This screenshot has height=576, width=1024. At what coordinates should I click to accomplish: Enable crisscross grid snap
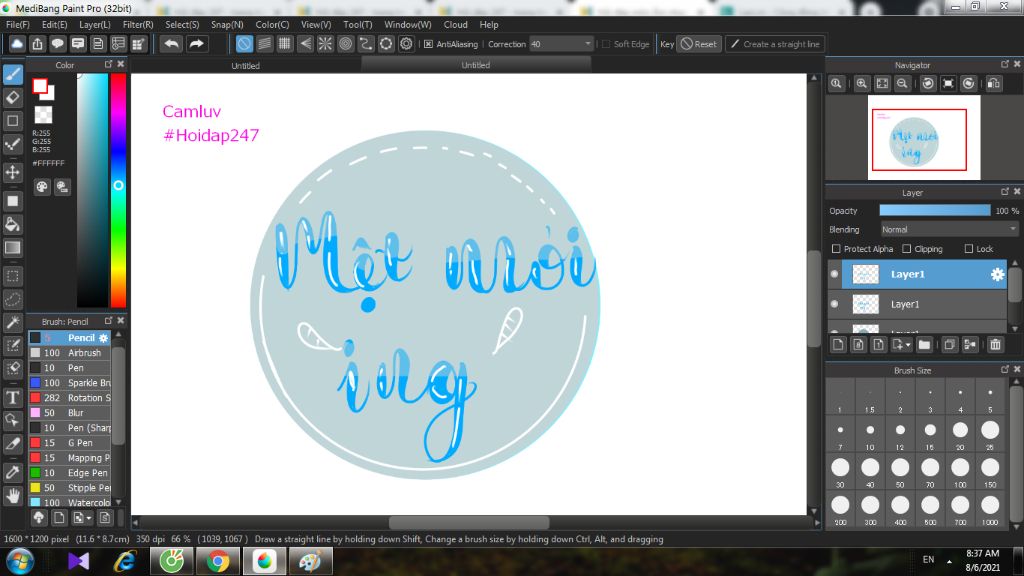285,44
